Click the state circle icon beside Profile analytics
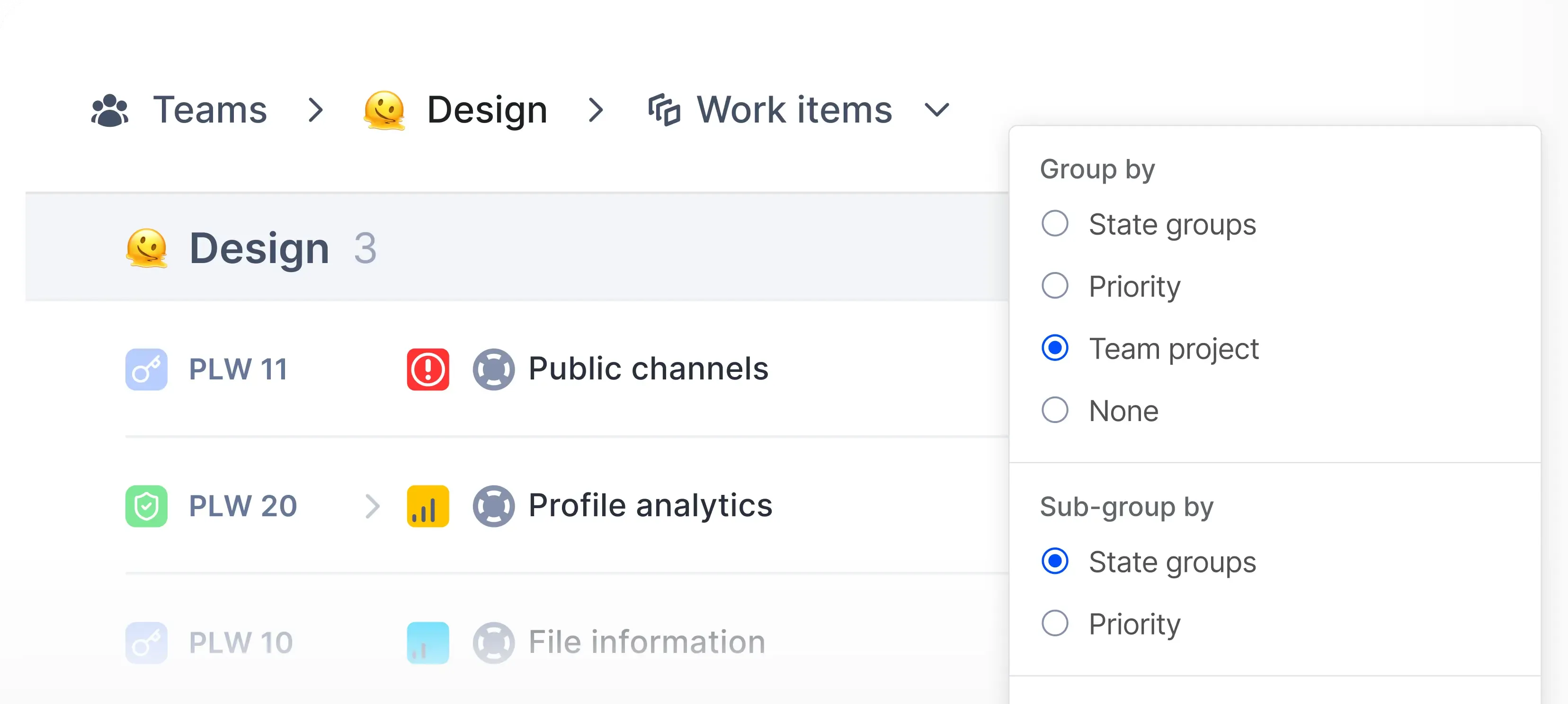This screenshot has height=704, width=1568. coord(494,506)
